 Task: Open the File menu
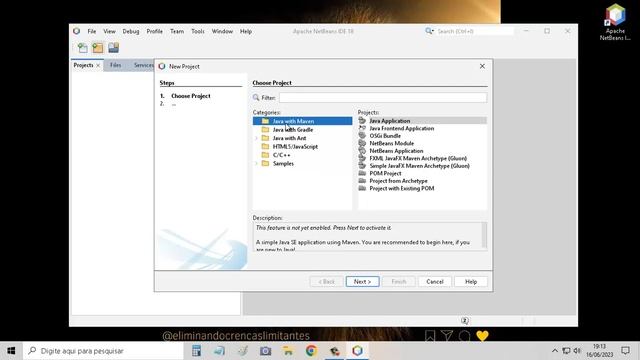coord(92,31)
